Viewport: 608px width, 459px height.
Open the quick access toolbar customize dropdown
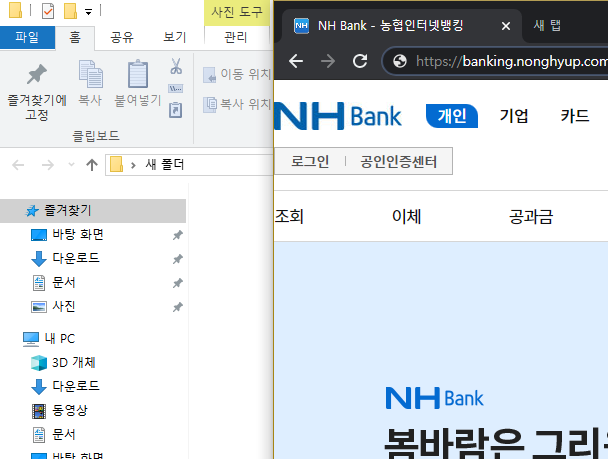(89, 12)
